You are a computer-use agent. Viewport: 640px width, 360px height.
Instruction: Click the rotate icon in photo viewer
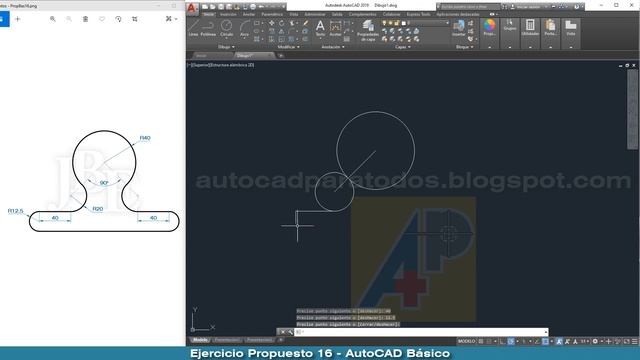pyautogui.click(x=118, y=19)
